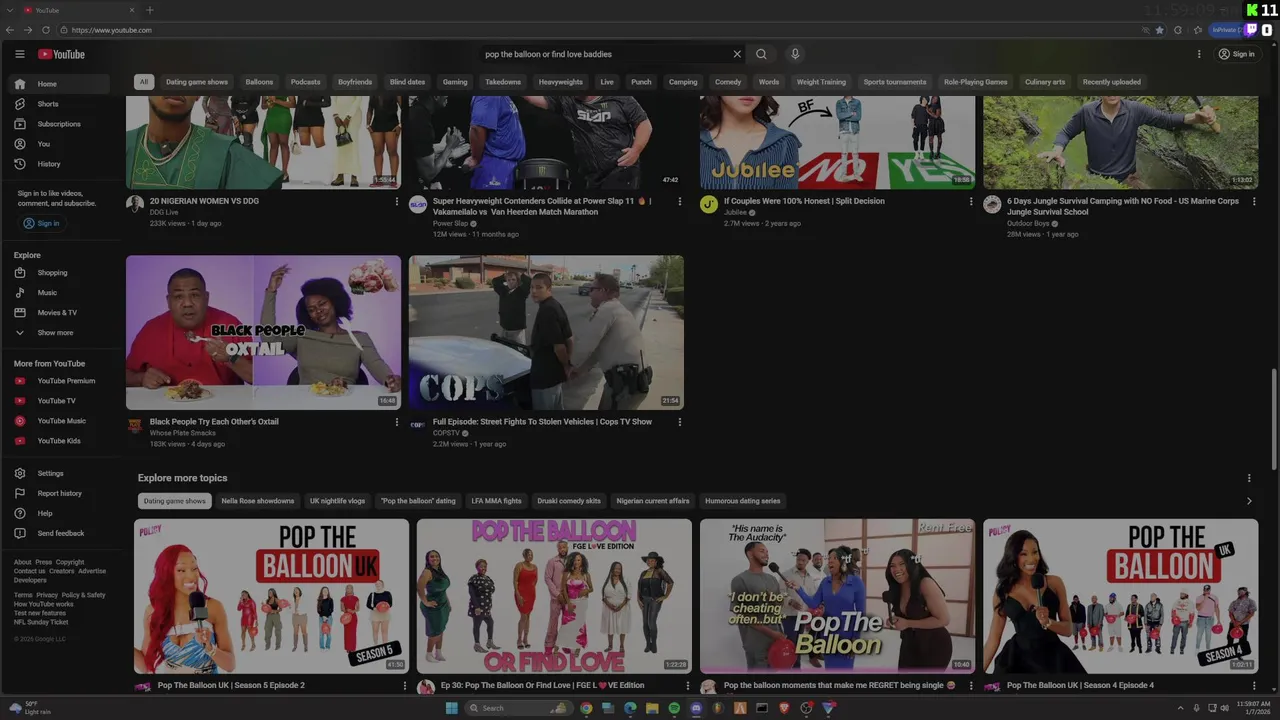Select the Recently uploaded chip
Viewport: 1280px width, 720px height.
(1112, 82)
